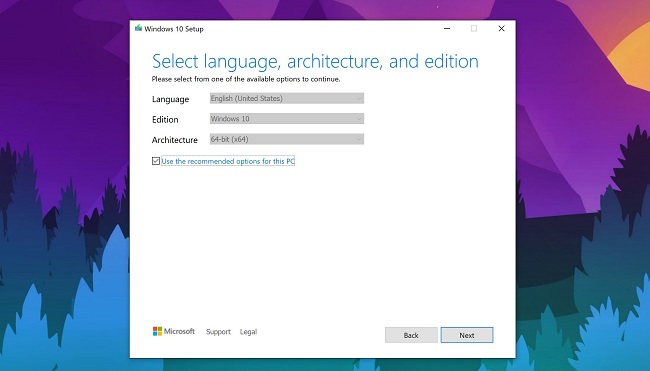
Task: Open the Architecture dropdown
Action: point(287,139)
